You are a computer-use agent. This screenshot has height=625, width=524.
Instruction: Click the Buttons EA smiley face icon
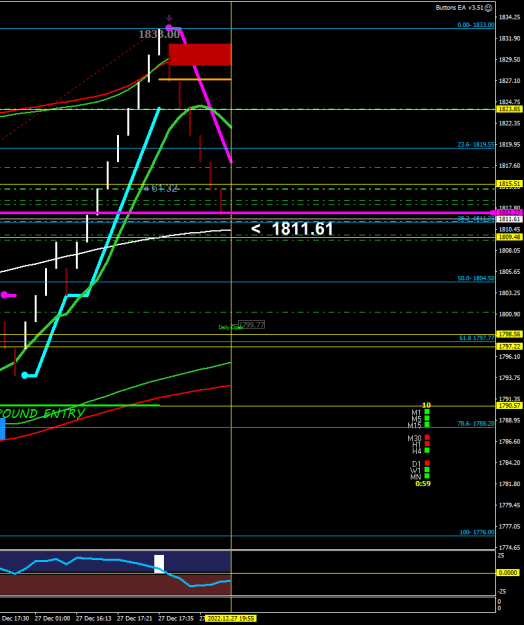coord(490,8)
